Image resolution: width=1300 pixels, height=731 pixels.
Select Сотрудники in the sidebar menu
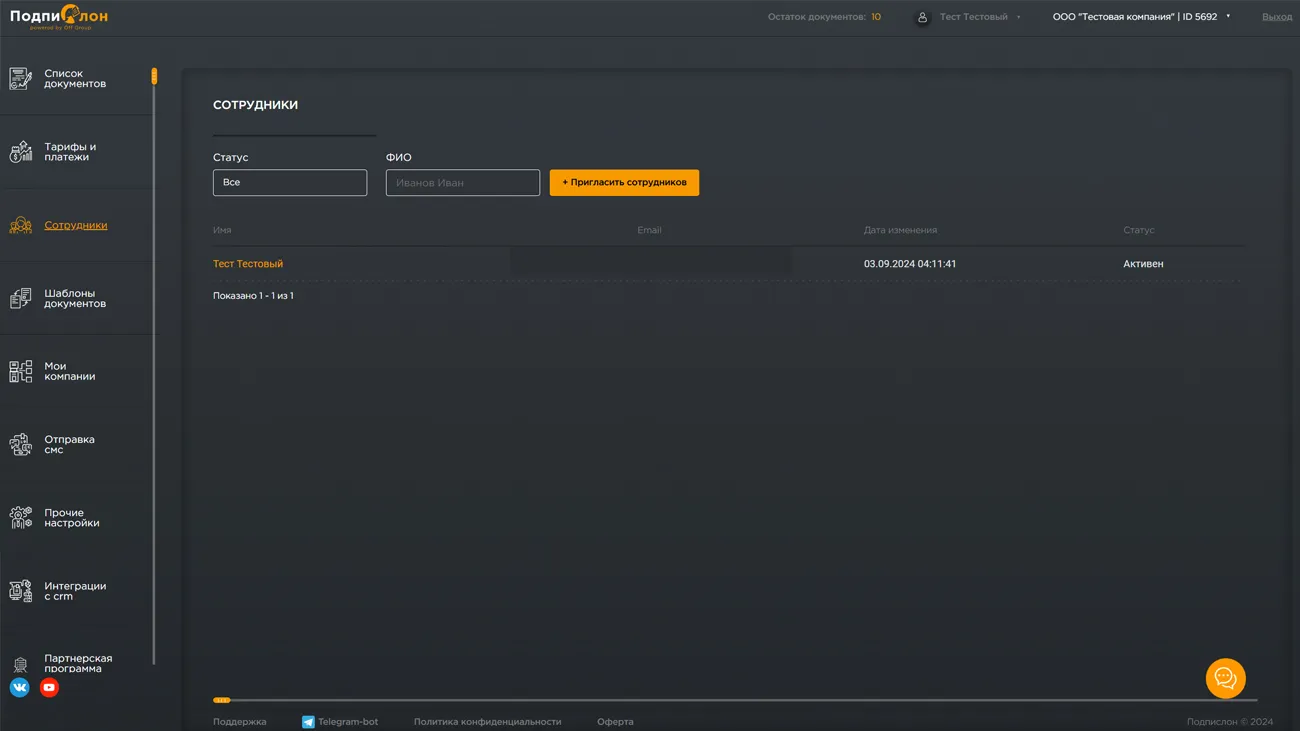[76, 225]
